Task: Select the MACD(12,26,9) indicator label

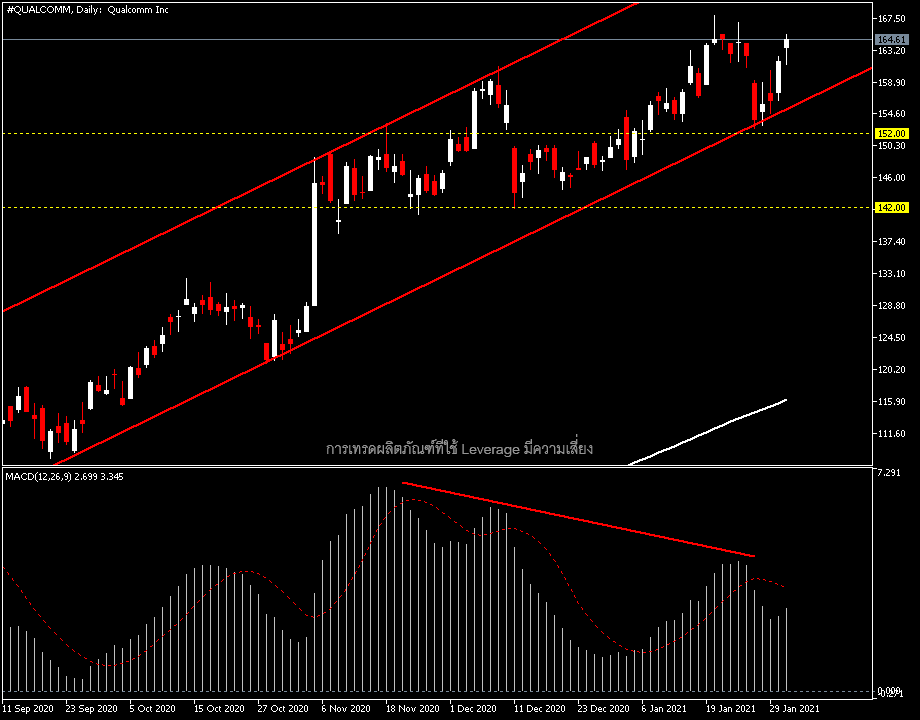Action: click(65, 476)
